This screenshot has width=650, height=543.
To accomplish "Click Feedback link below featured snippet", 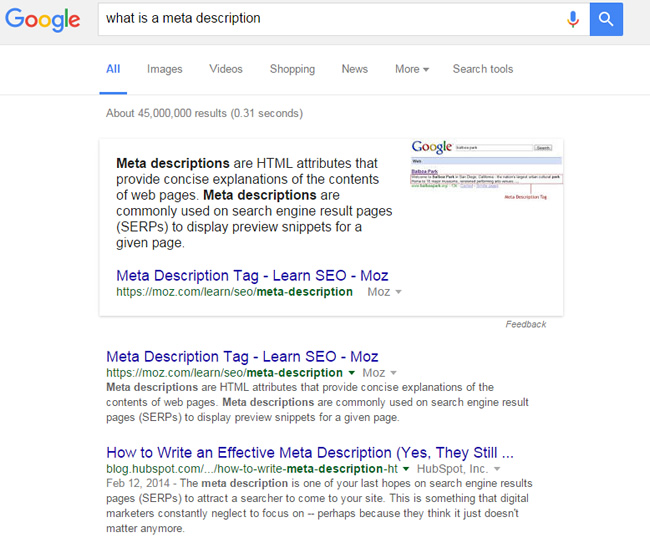I will (526, 324).
